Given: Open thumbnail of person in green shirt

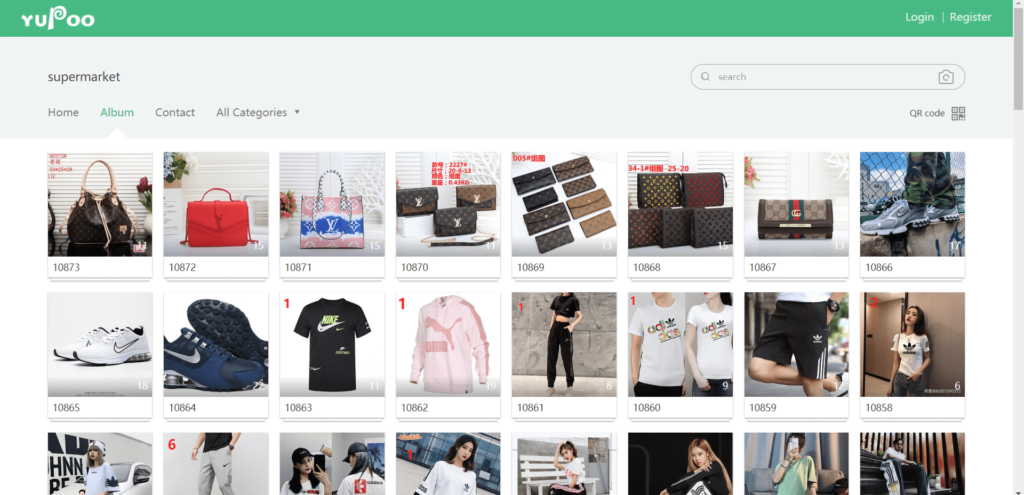Looking at the screenshot, I should [x=797, y=464].
